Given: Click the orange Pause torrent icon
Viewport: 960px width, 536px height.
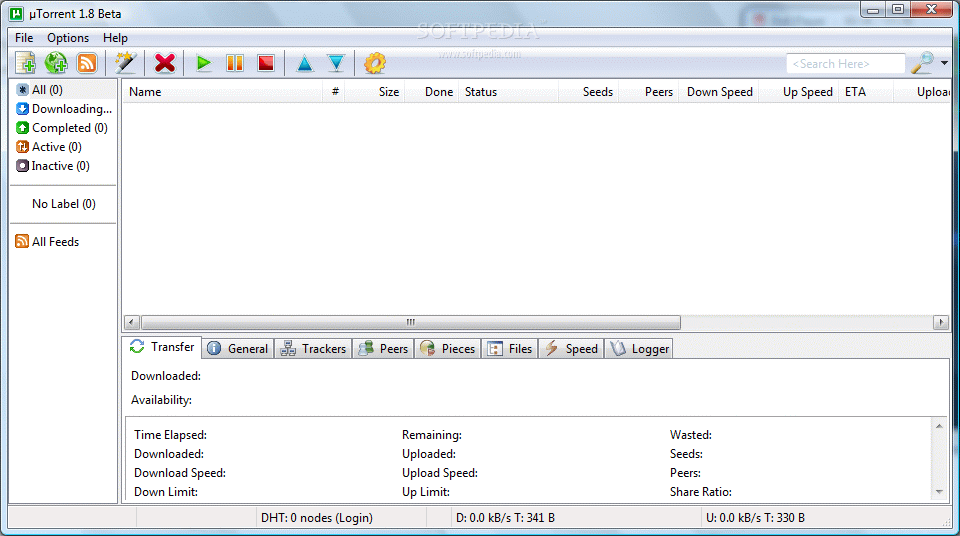Looking at the screenshot, I should click(235, 63).
